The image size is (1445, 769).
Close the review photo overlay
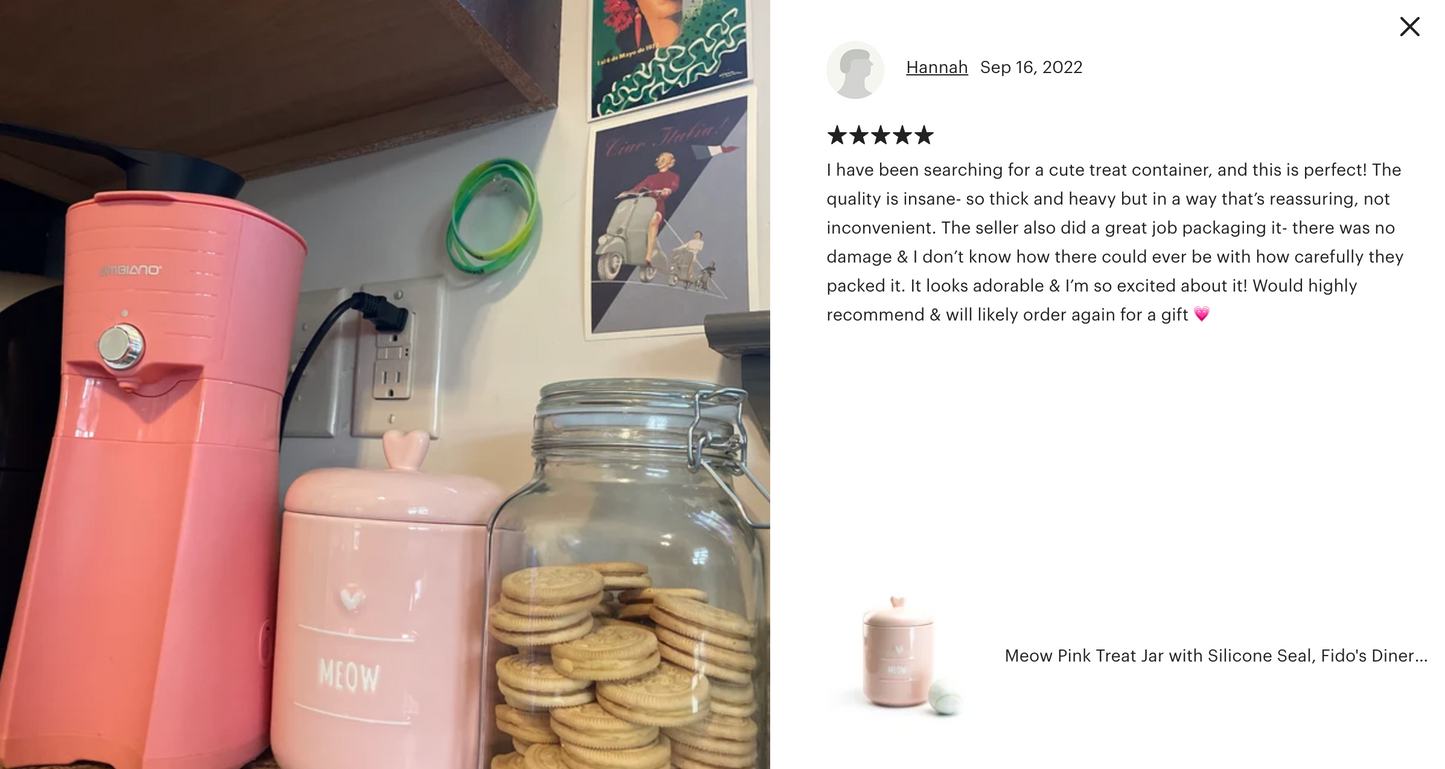(1409, 27)
